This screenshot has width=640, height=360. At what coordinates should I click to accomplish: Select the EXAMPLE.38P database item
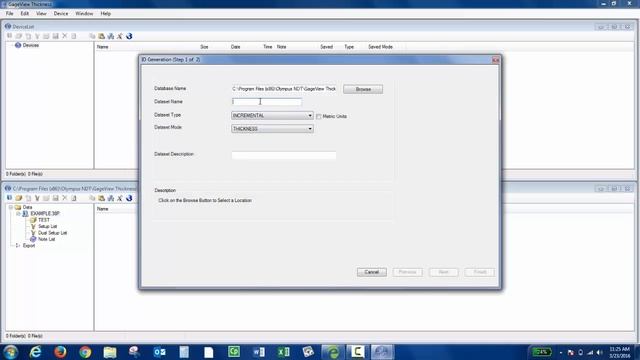click(45, 213)
